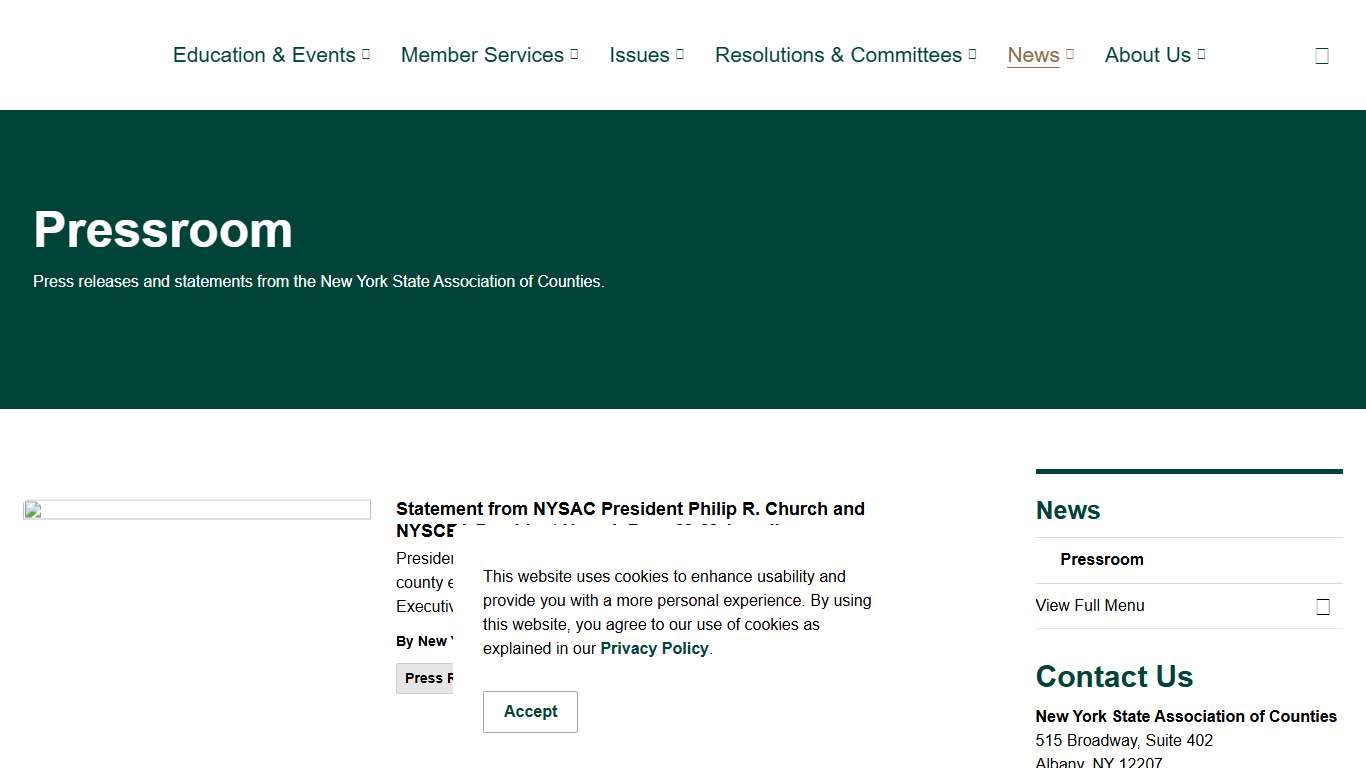
Task: Click the Resolutions & Committees menu label
Action: 838,55
